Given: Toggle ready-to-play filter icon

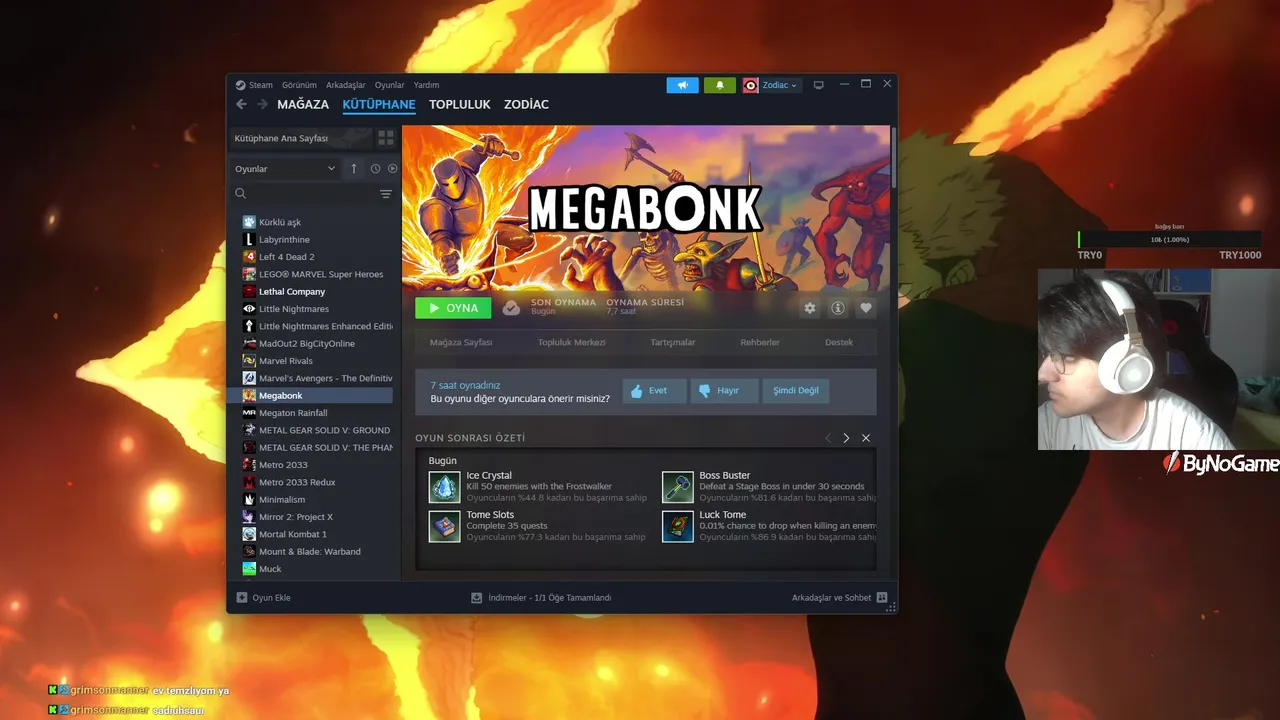Looking at the screenshot, I should pyautogui.click(x=392, y=169).
